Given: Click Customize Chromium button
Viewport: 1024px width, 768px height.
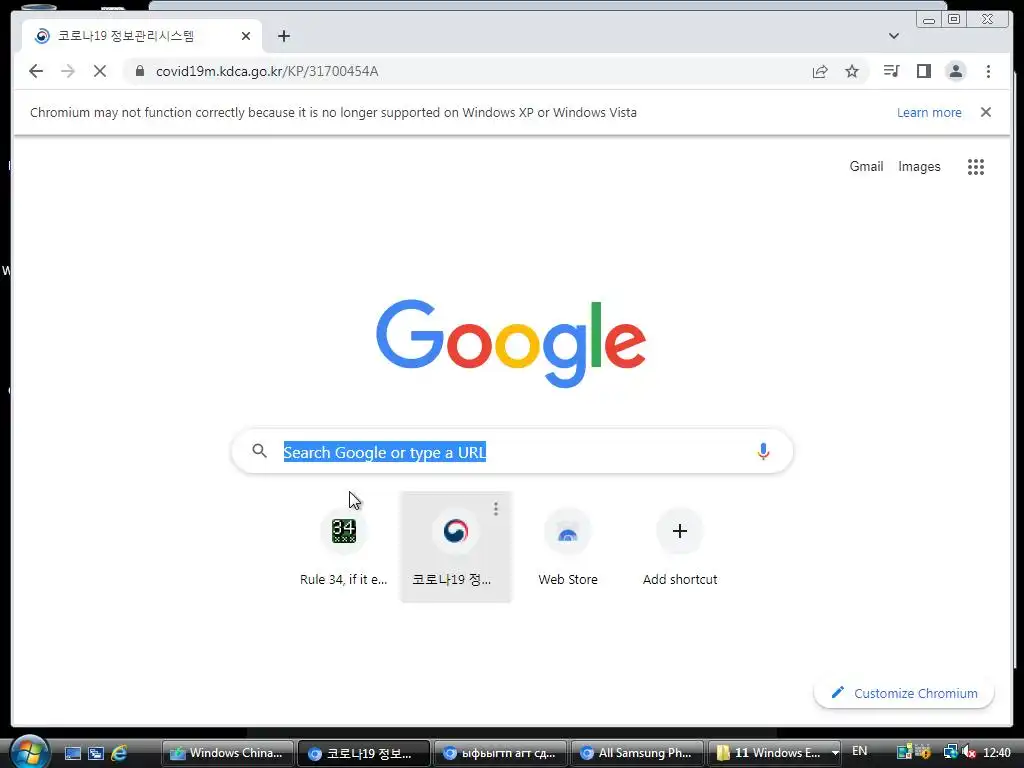Looking at the screenshot, I should click(x=904, y=693).
